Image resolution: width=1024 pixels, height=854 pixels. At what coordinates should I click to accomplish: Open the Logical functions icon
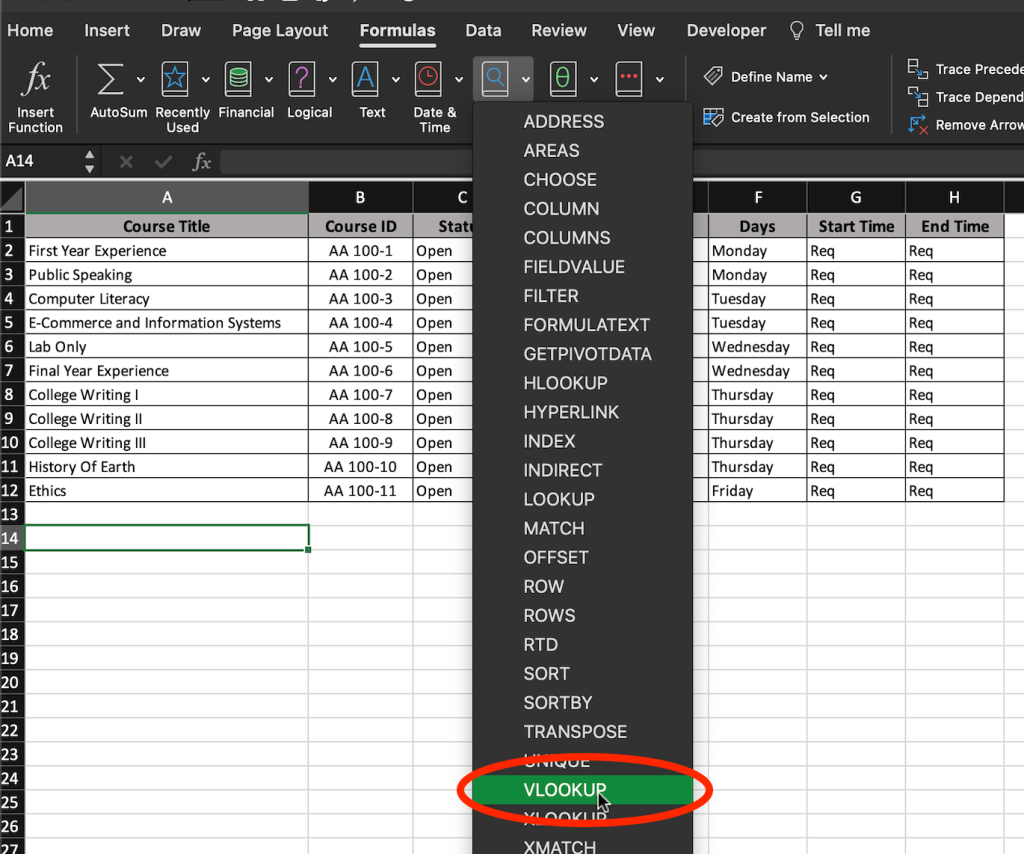[x=302, y=80]
